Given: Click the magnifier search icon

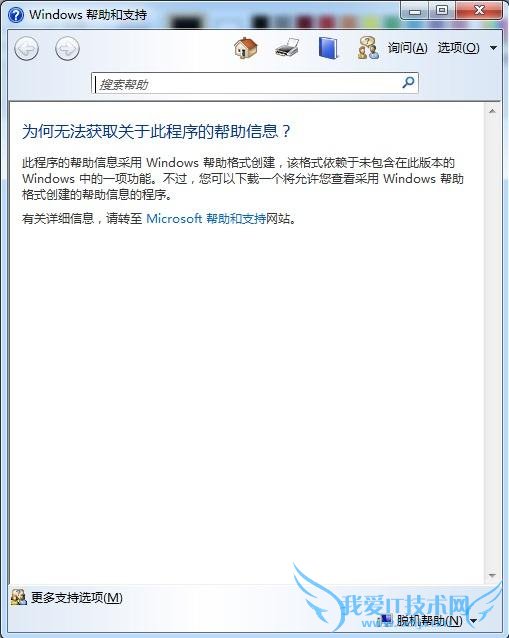Looking at the screenshot, I should pyautogui.click(x=408, y=83).
